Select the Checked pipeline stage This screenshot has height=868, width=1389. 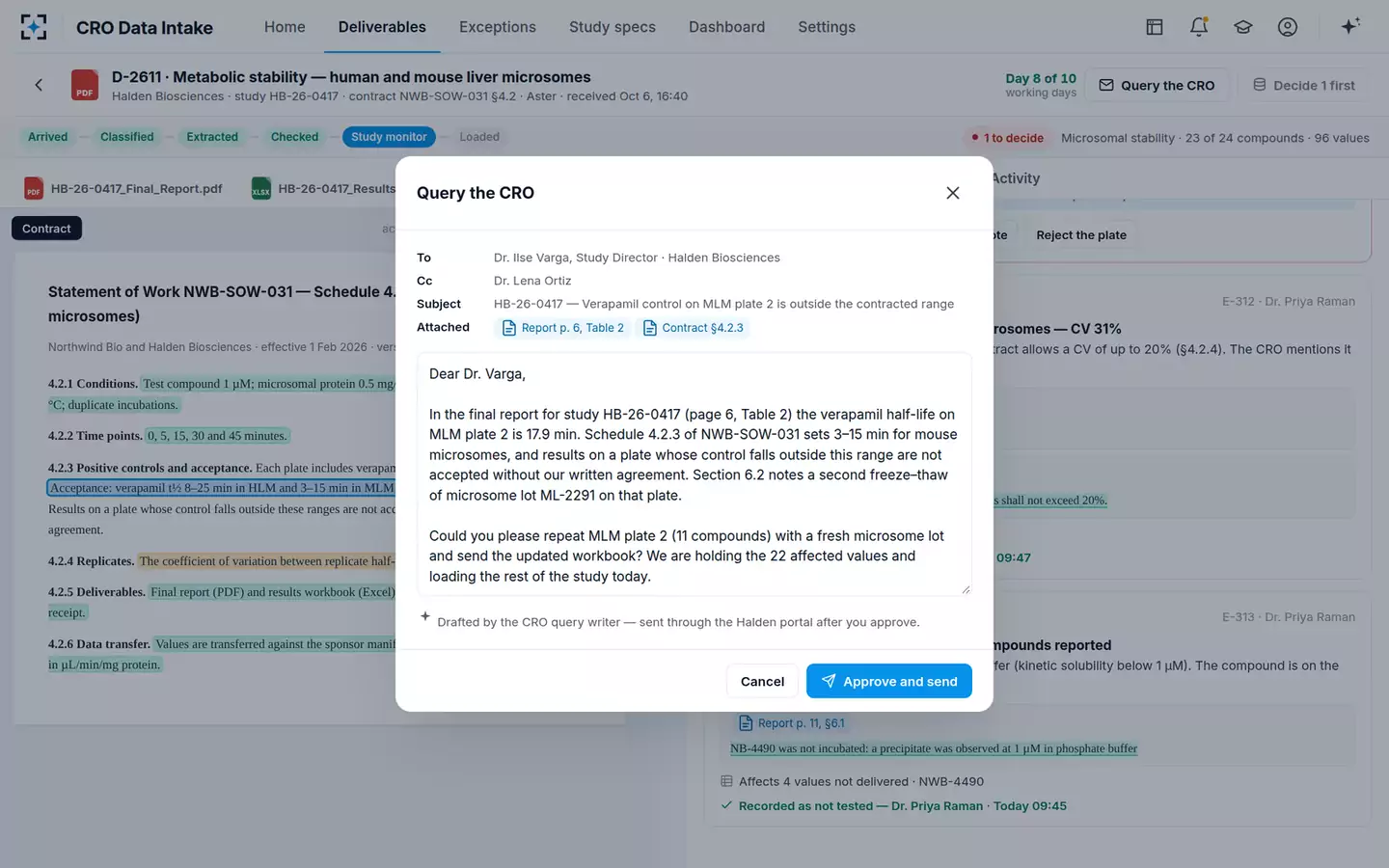(x=294, y=137)
